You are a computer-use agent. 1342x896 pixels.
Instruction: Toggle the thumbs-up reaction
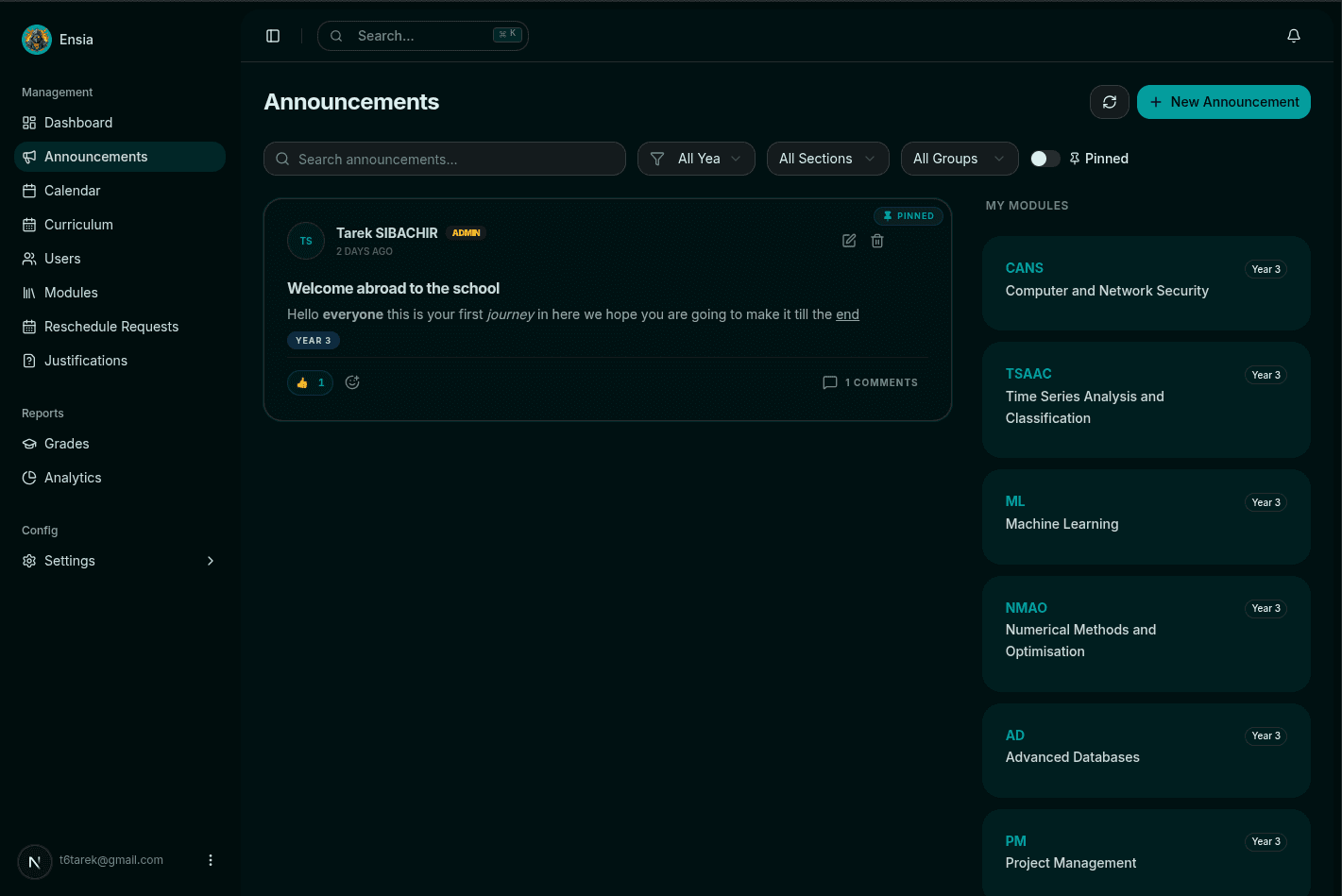[310, 382]
